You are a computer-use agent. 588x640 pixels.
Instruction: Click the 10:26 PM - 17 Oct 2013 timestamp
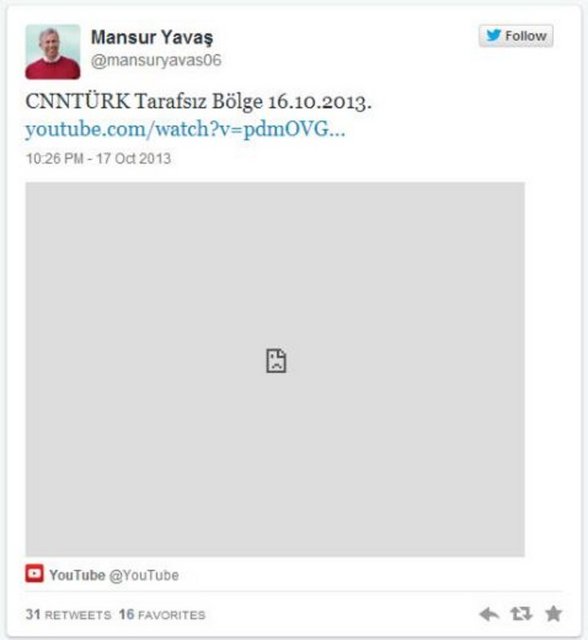98,158
